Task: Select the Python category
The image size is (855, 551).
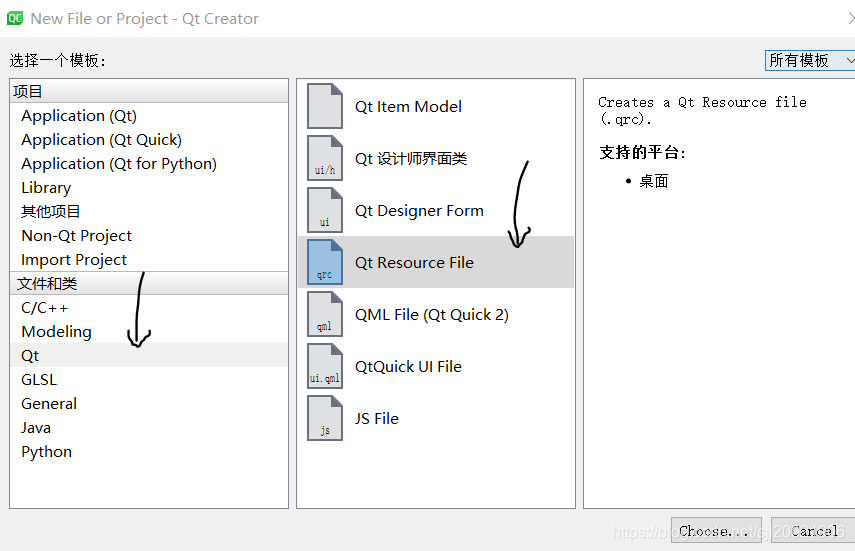Action: tap(149, 452)
